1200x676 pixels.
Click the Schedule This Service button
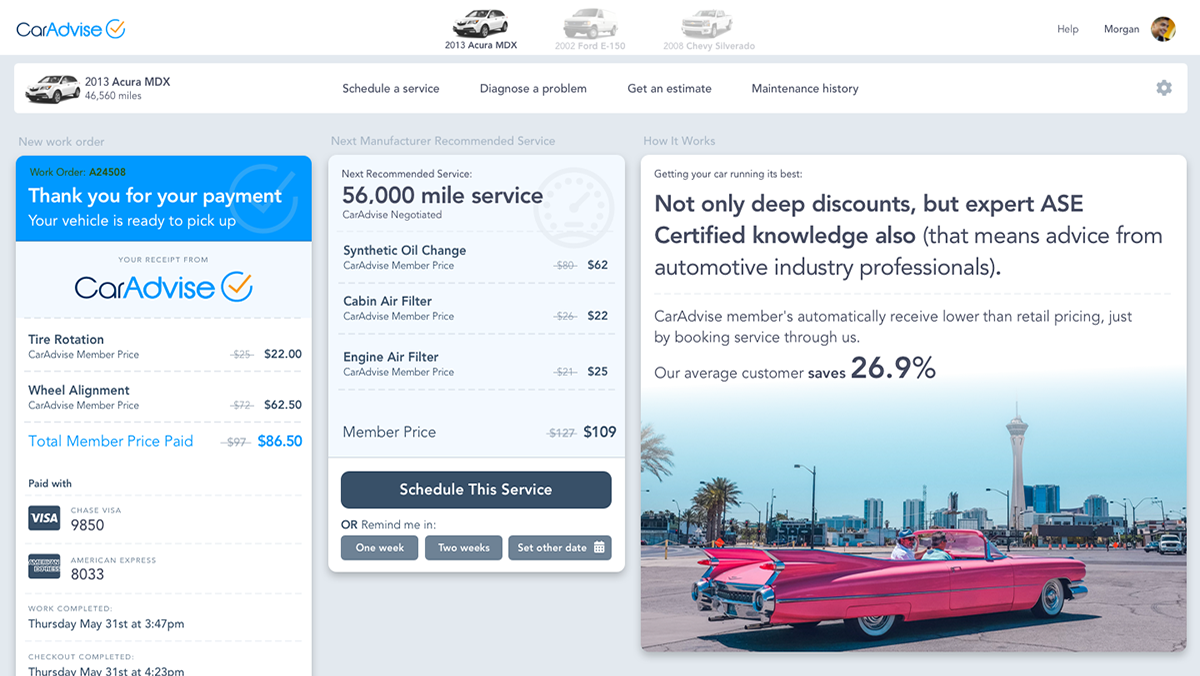pyautogui.click(x=476, y=490)
